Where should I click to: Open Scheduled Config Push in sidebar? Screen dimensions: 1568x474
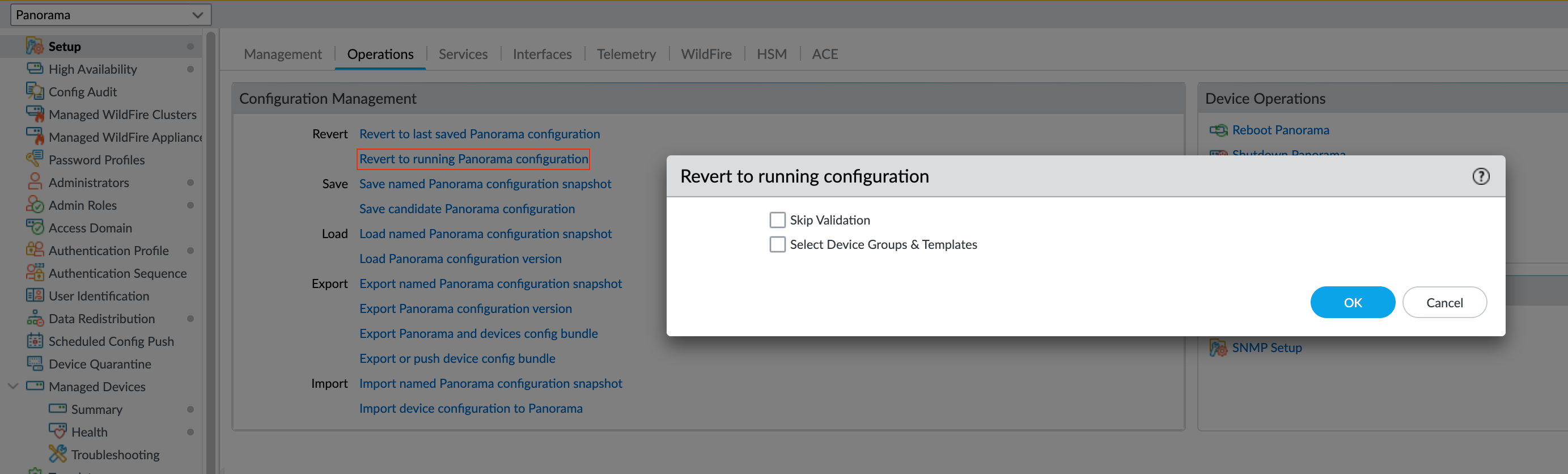coord(111,341)
